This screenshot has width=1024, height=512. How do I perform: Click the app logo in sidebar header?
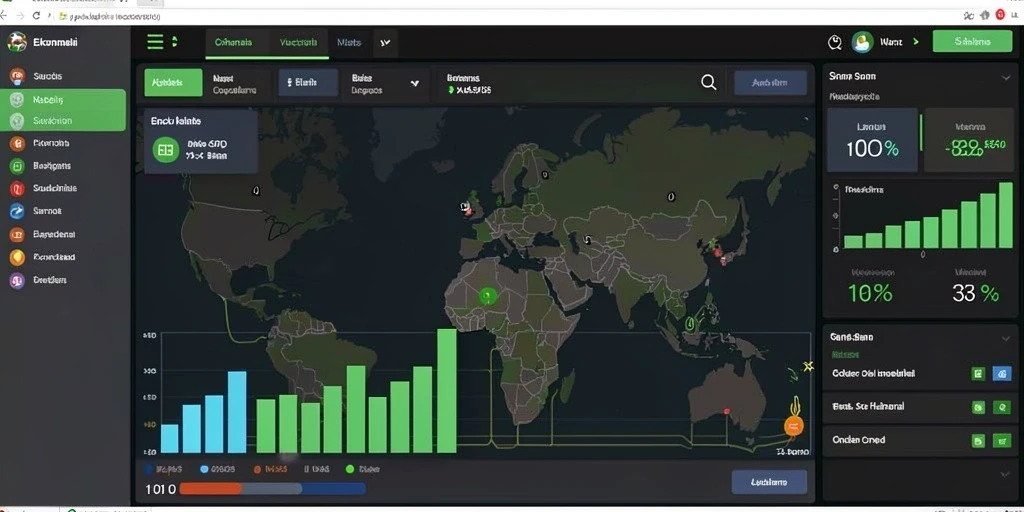[17, 42]
